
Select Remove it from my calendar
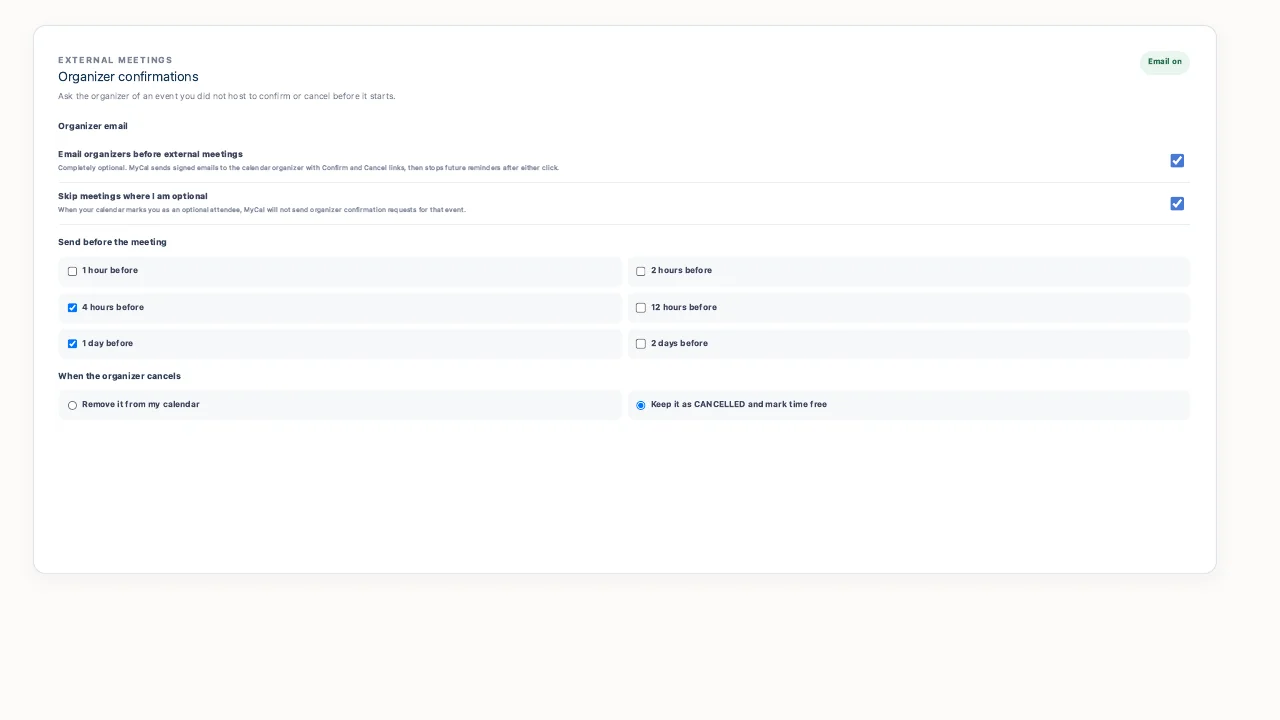72,405
